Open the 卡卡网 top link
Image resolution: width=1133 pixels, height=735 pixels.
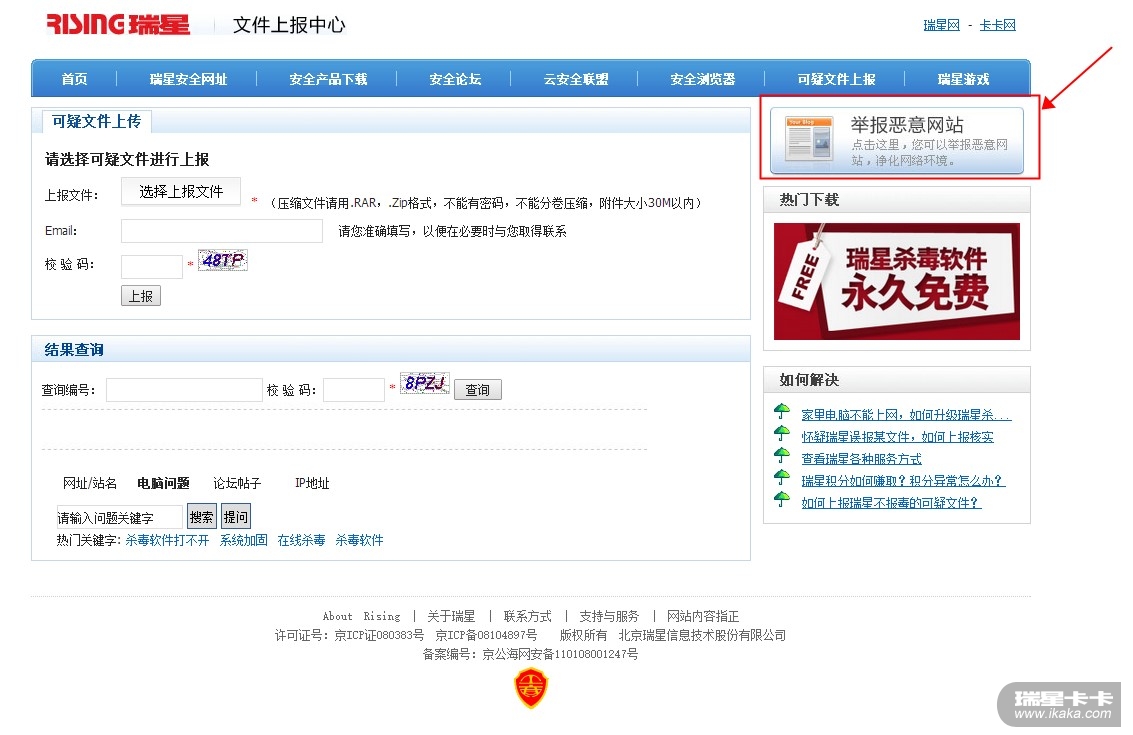point(998,25)
